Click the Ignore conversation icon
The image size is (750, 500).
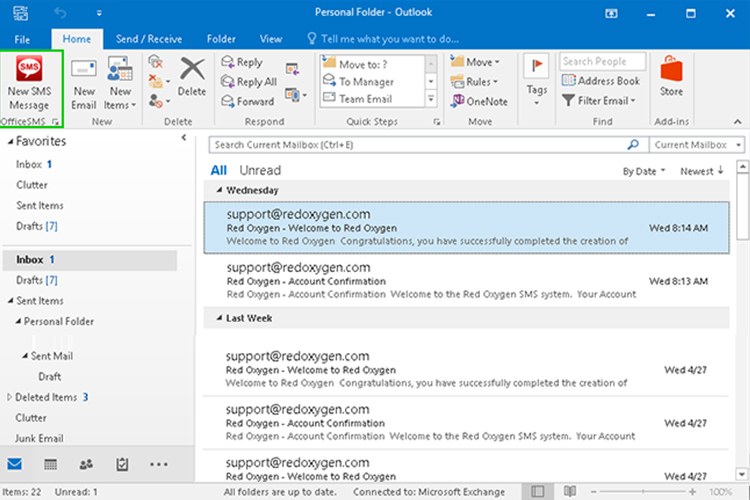pos(155,62)
